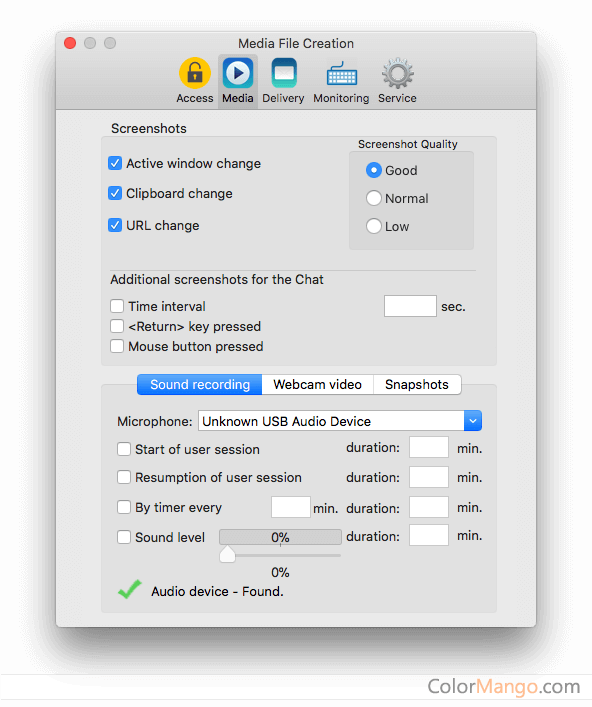Select the Media play icon
Screen dimensions: 592x707
click(238, 73)
